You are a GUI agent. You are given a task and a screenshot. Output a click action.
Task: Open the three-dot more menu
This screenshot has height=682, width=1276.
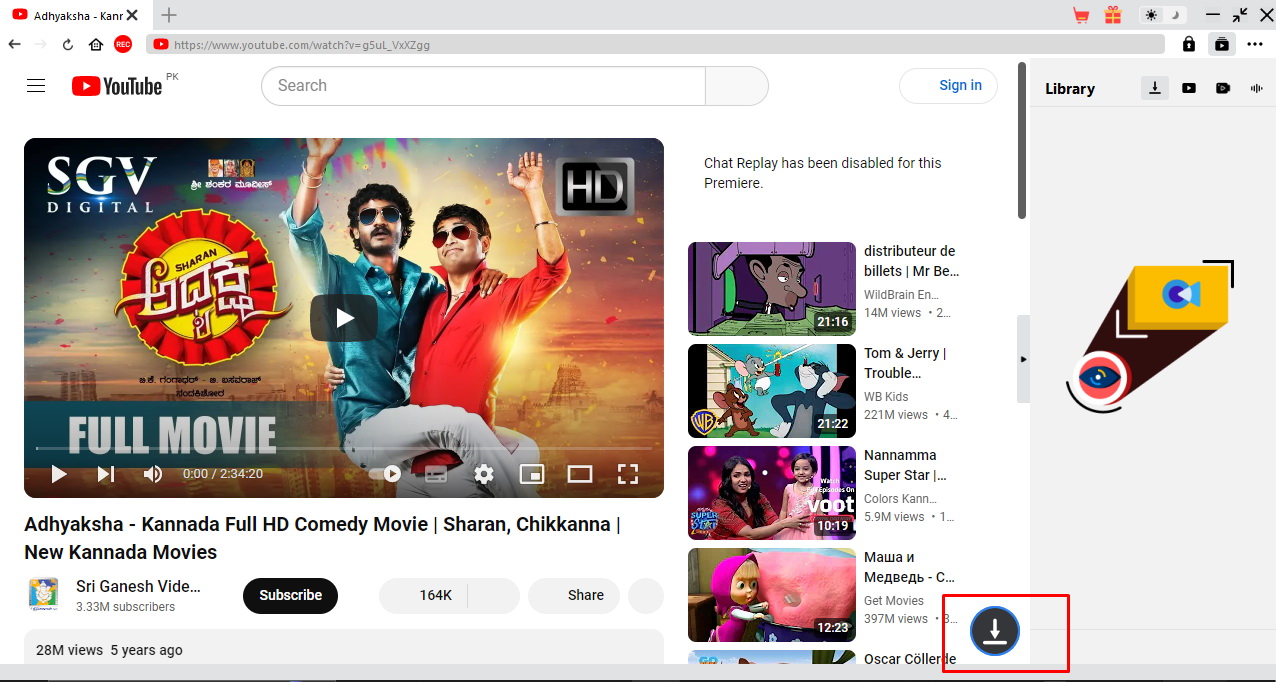pyautogui.click(x=1255, y=44)
